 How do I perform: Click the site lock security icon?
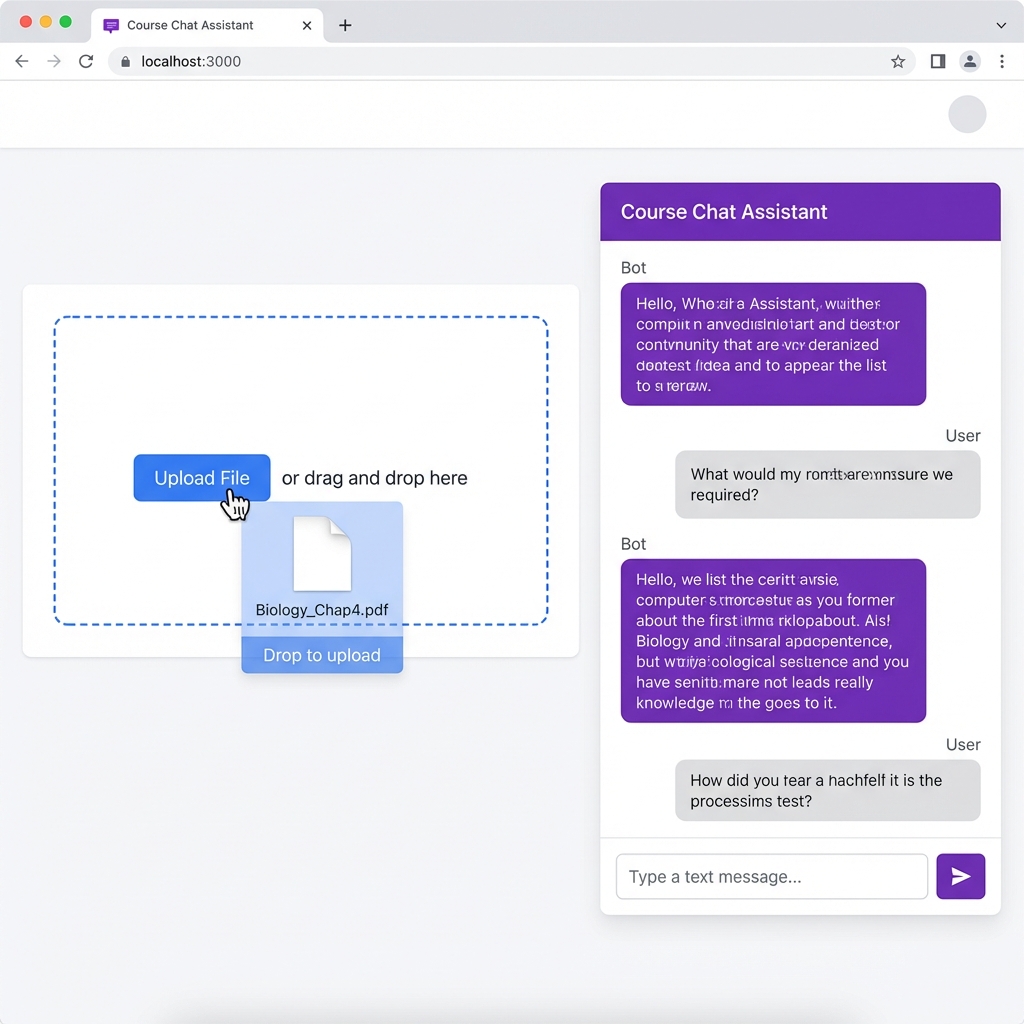(125, 61)
